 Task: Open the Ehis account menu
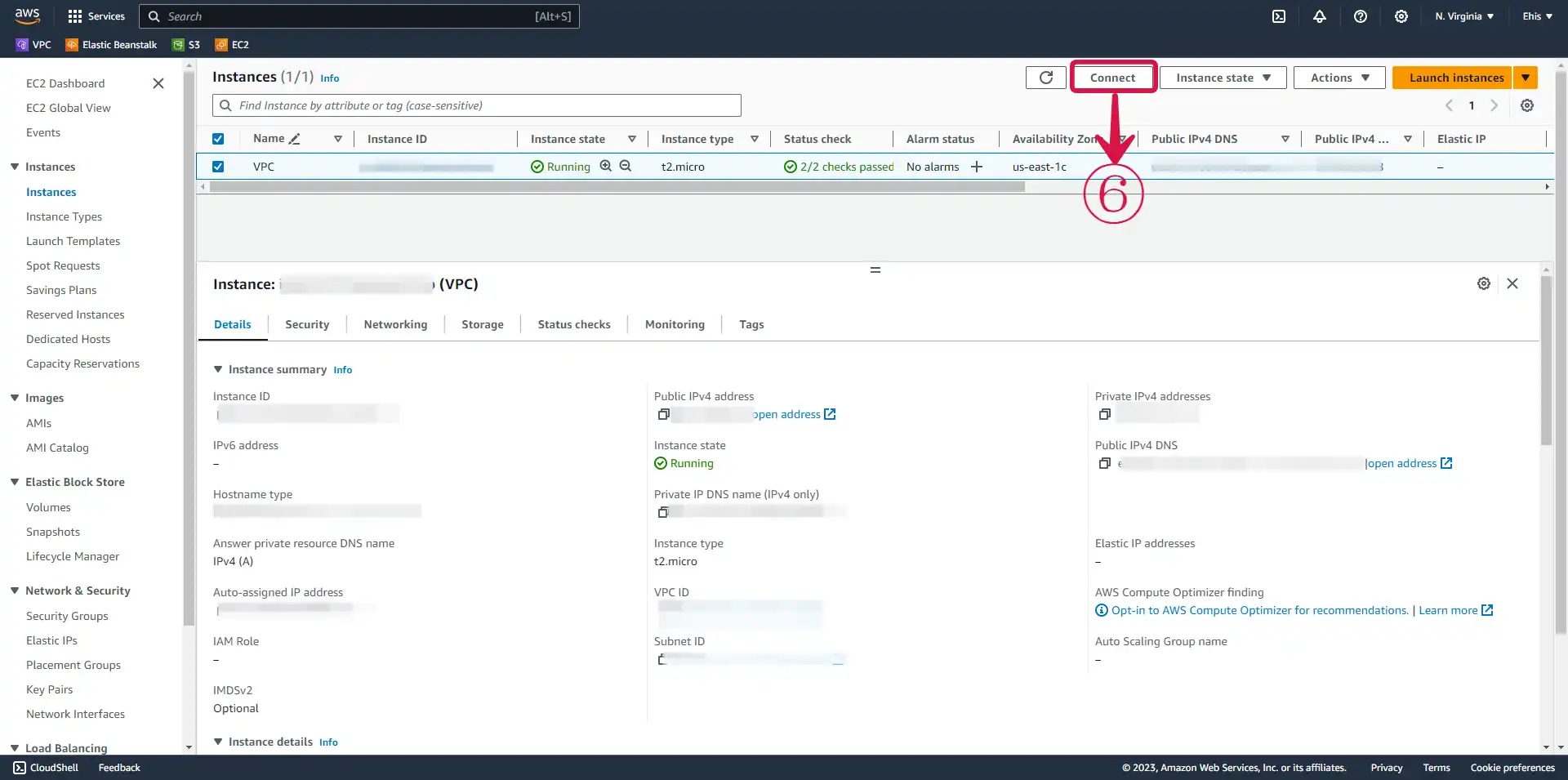(1537, 16)
